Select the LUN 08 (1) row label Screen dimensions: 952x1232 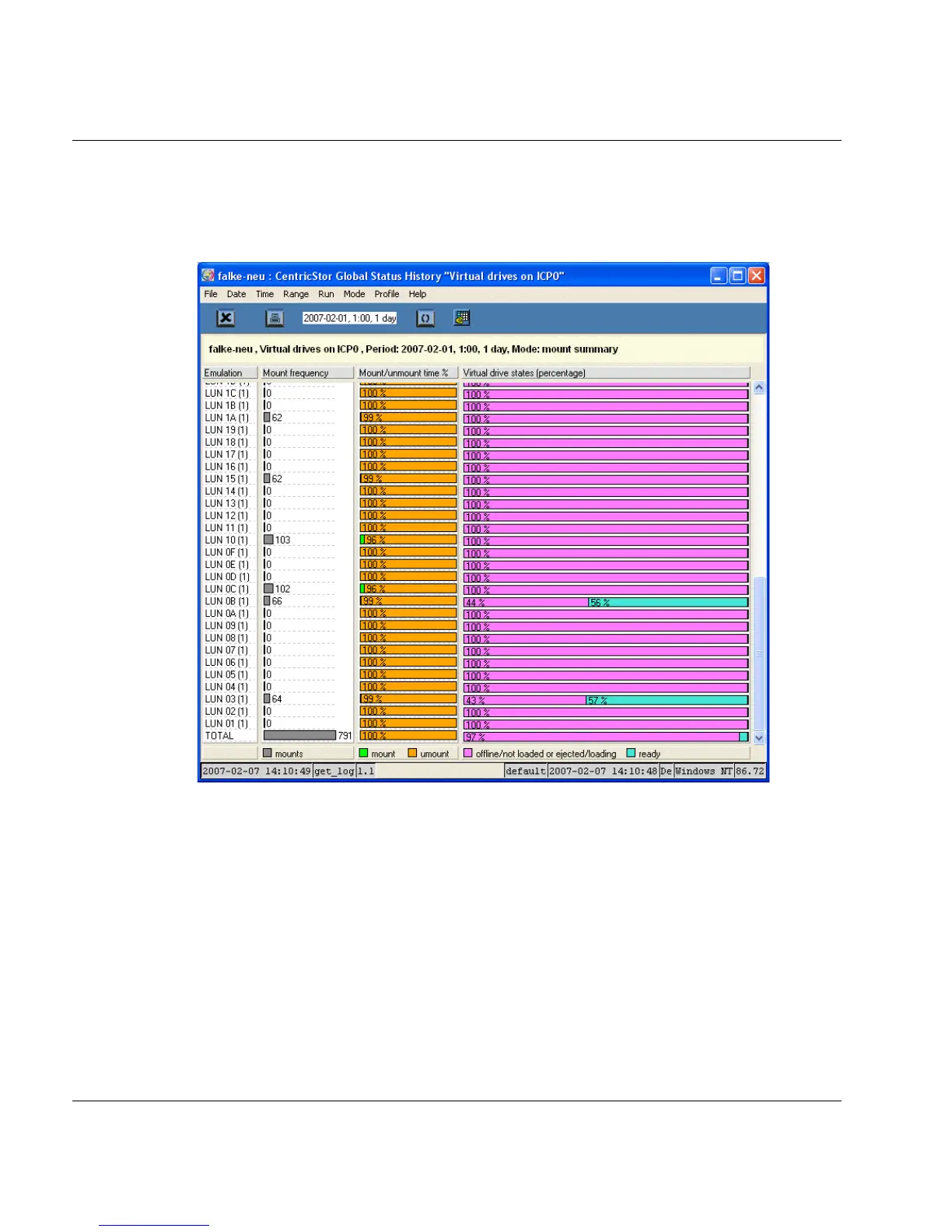point(226,638)
